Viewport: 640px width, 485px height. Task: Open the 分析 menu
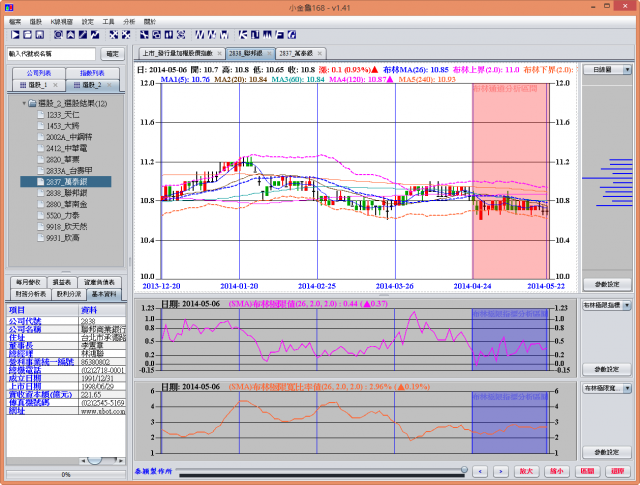[129, 20]
